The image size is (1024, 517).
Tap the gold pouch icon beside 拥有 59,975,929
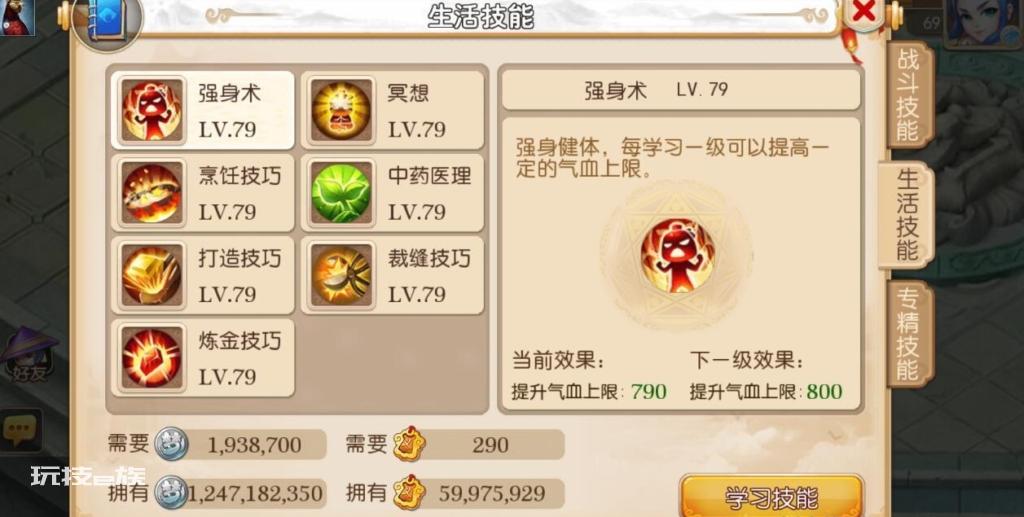[x=409, y=493]
